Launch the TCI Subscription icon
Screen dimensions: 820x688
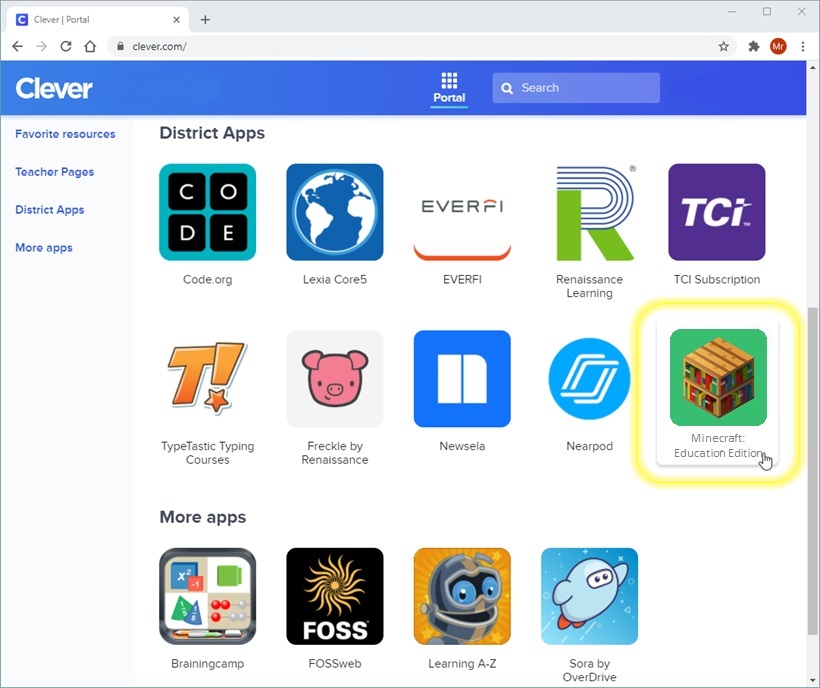tap(717, 212)
